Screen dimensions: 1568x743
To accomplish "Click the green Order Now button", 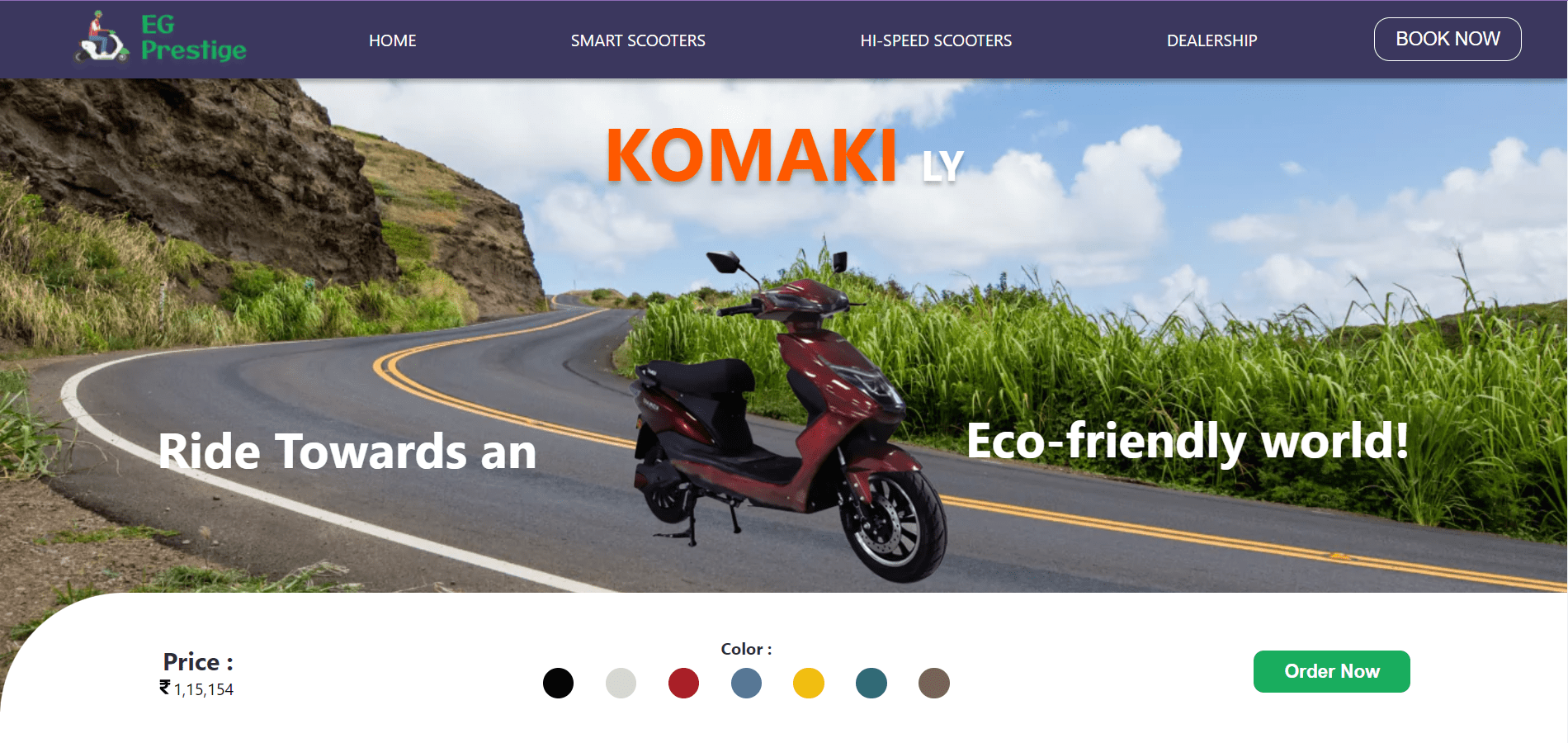I will point(1331,671).
